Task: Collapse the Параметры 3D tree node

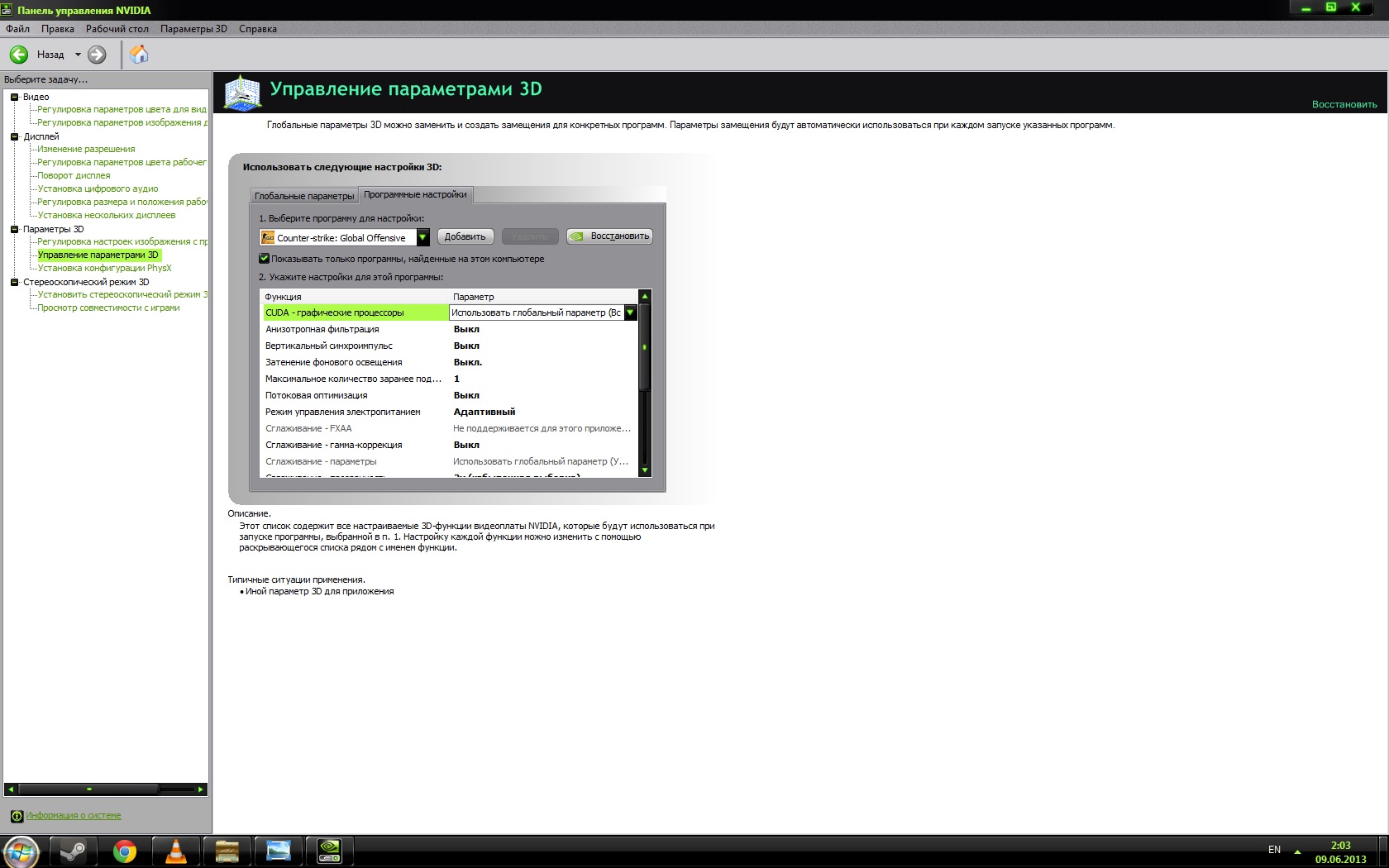Action: (14, 229)
